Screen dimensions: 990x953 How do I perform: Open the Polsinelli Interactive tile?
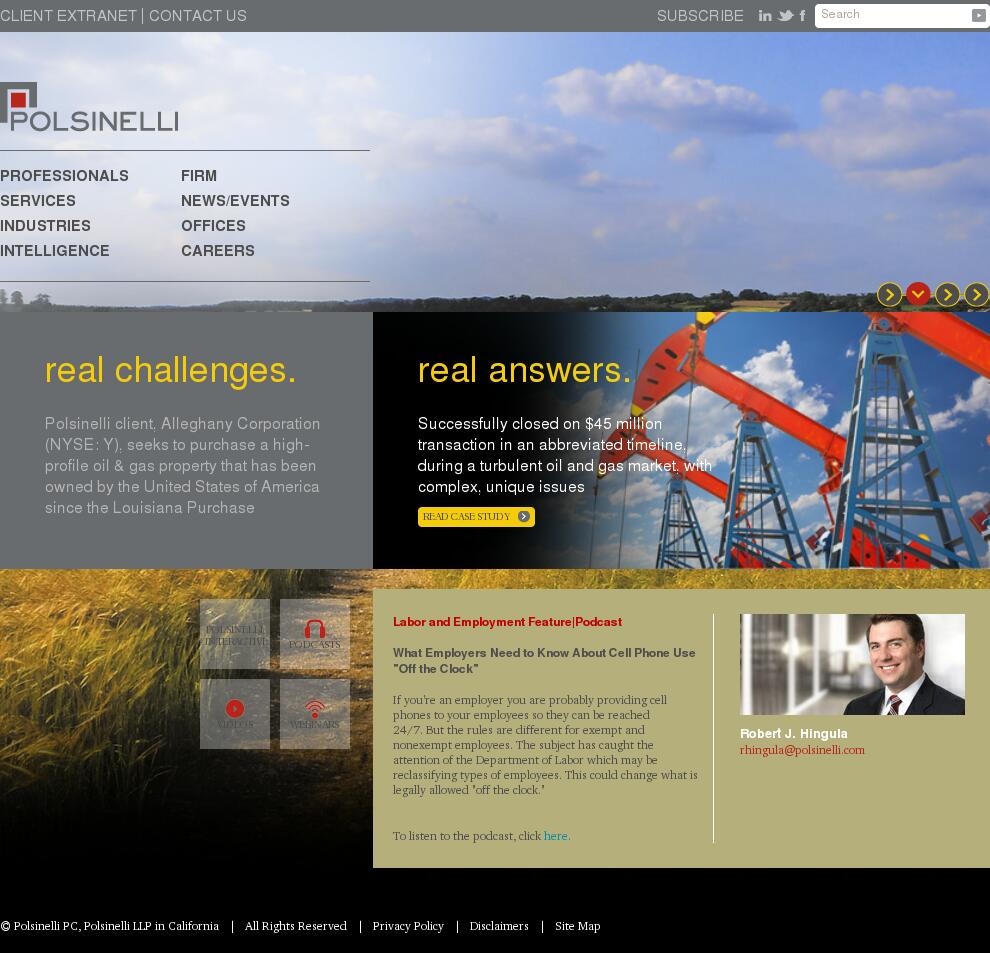tap(235, 634)
